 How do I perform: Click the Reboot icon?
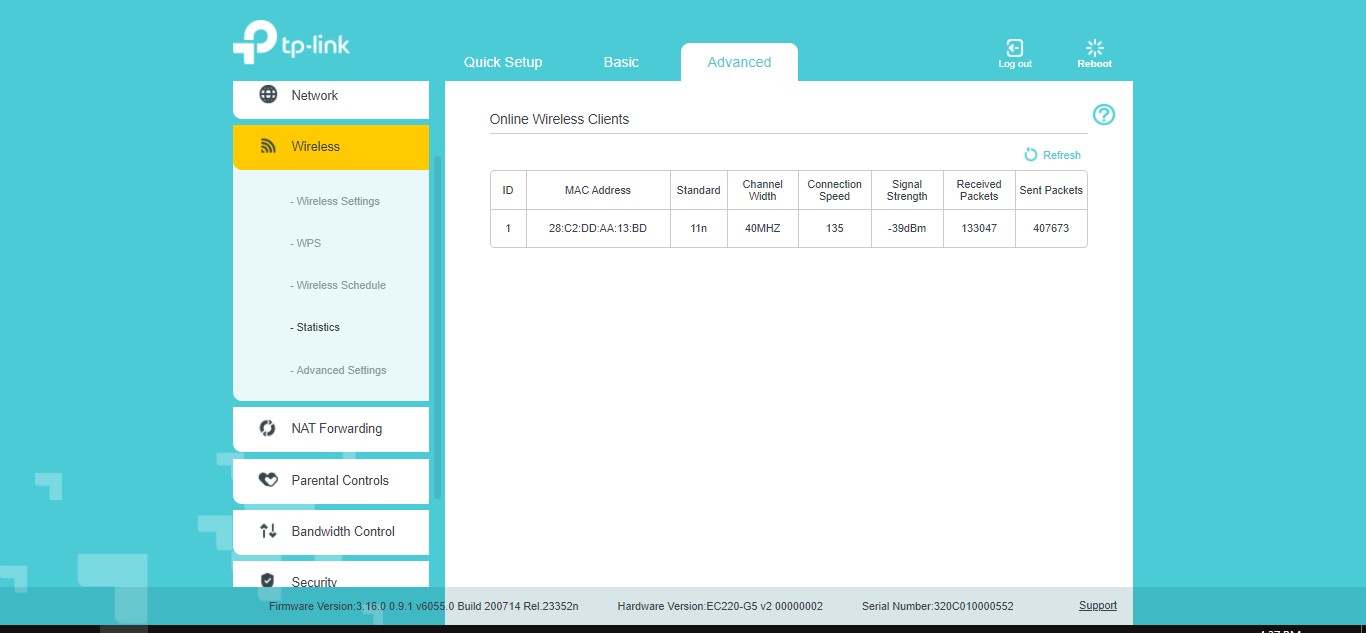(x=1094, y=48)
